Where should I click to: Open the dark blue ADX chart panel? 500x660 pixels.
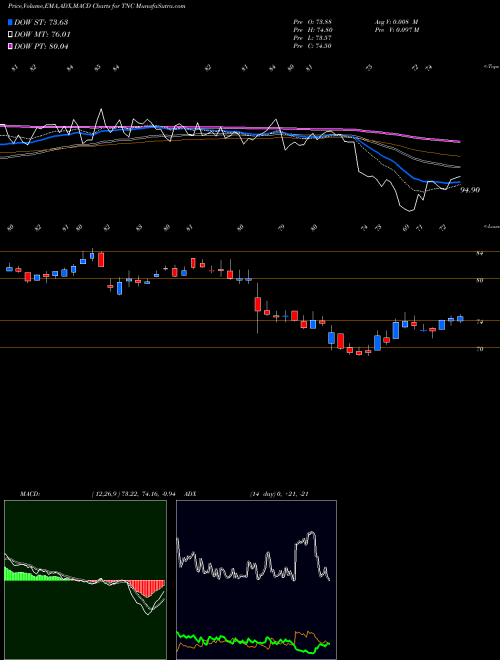[256, 580]
